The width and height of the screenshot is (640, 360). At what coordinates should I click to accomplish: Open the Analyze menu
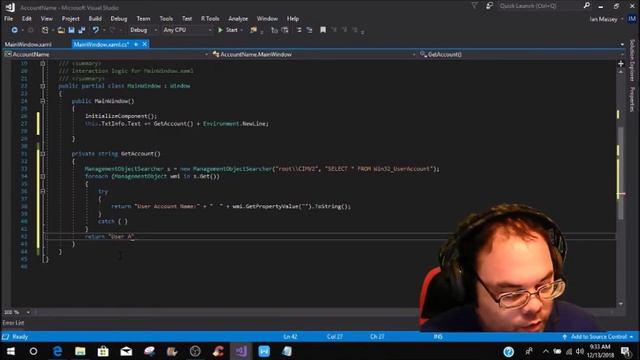click(238, 19)
